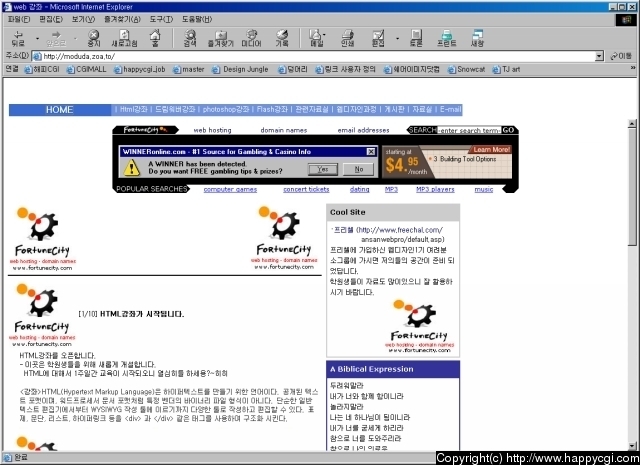Click the Learn More! ad label
This screenshot has height=465, width=640.
[x=491, y=150]
